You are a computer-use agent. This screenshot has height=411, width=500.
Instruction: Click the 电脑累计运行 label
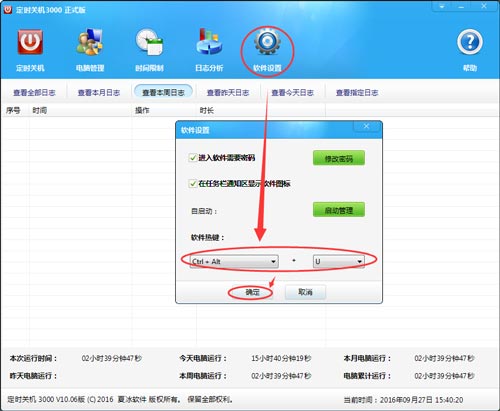[367, 376]
